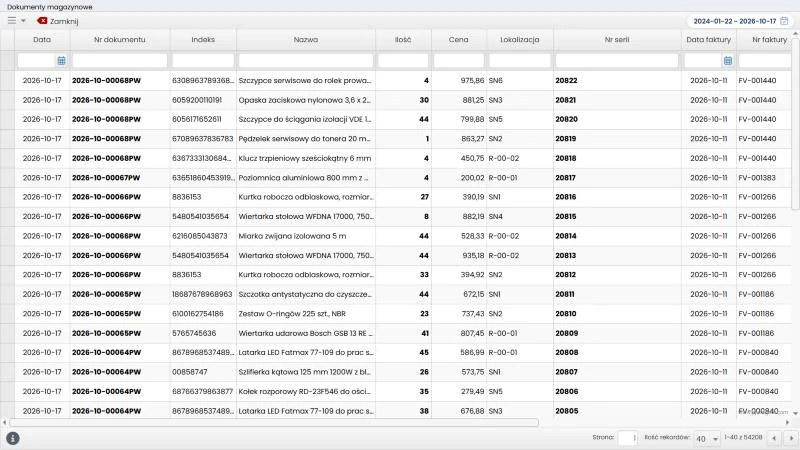Click the Pędzelek serwisowy do tonera row name
This screenshot has width=800, height=450.
305,139
